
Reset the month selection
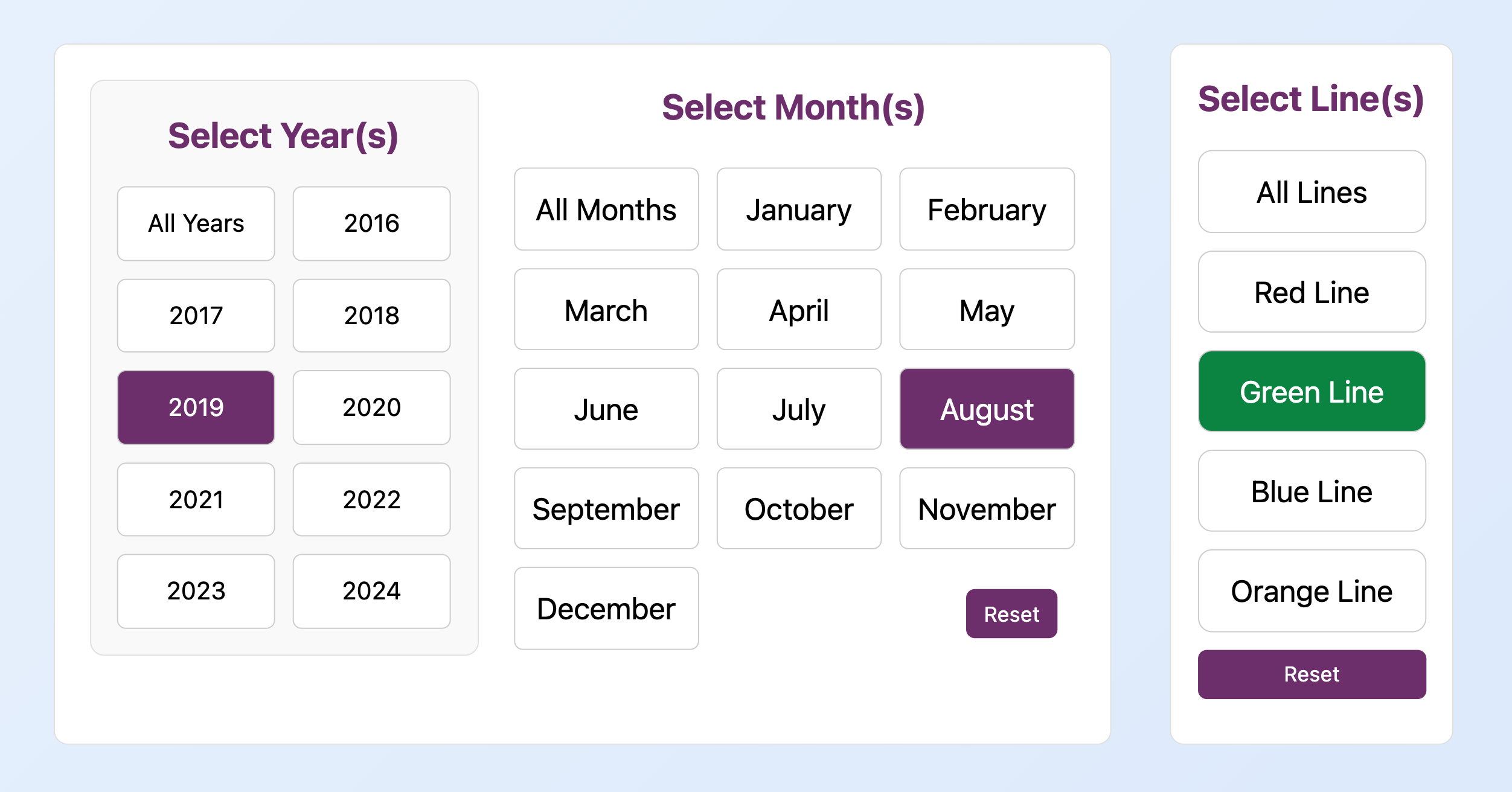coord(1011,614)
